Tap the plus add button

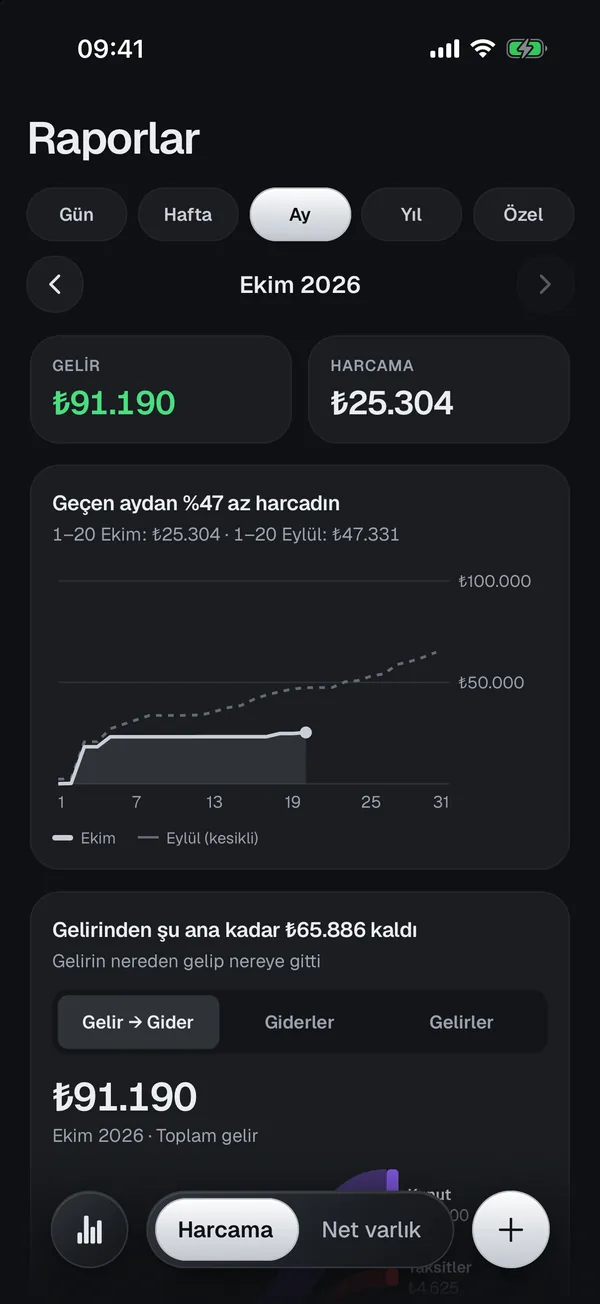511,1229
